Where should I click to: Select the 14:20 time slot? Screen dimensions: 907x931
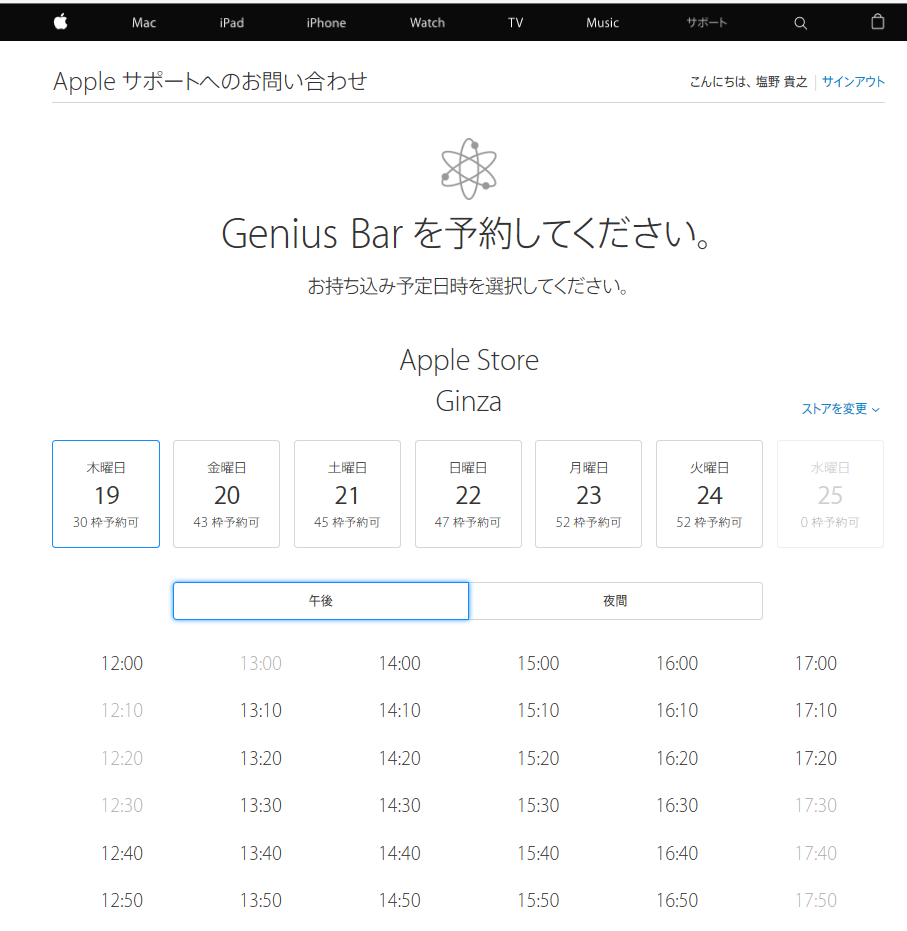pos(399,758)
